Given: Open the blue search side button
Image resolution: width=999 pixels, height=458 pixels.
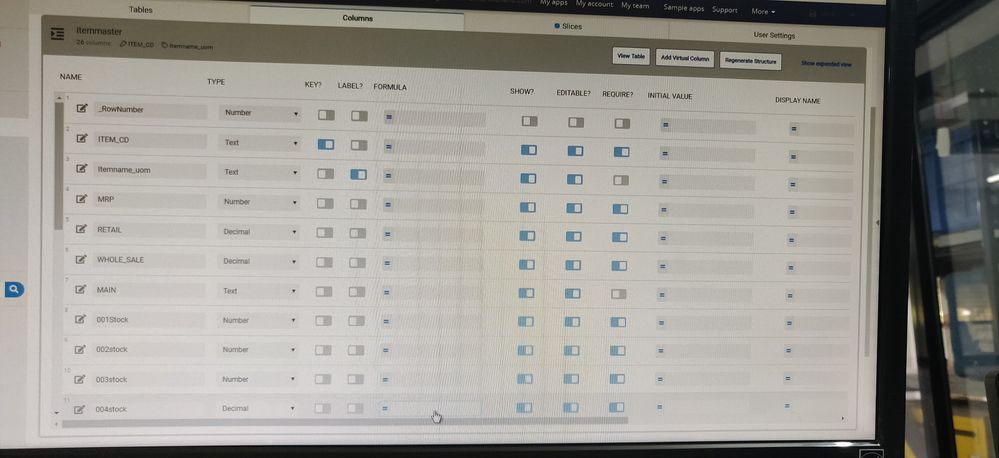Looking at the screenshot, I should click(14, 290).
